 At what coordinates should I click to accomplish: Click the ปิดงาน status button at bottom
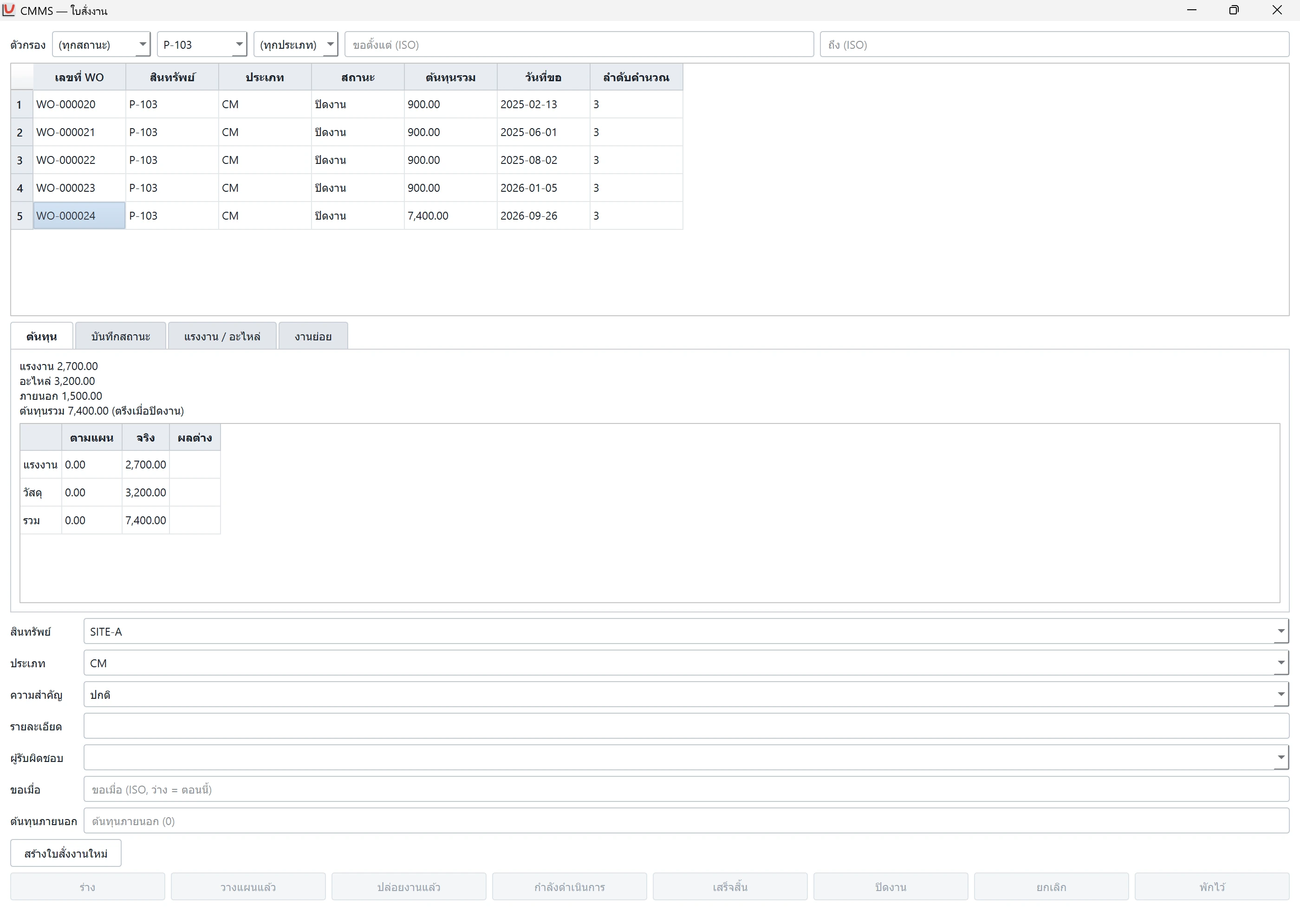[891, 887]
